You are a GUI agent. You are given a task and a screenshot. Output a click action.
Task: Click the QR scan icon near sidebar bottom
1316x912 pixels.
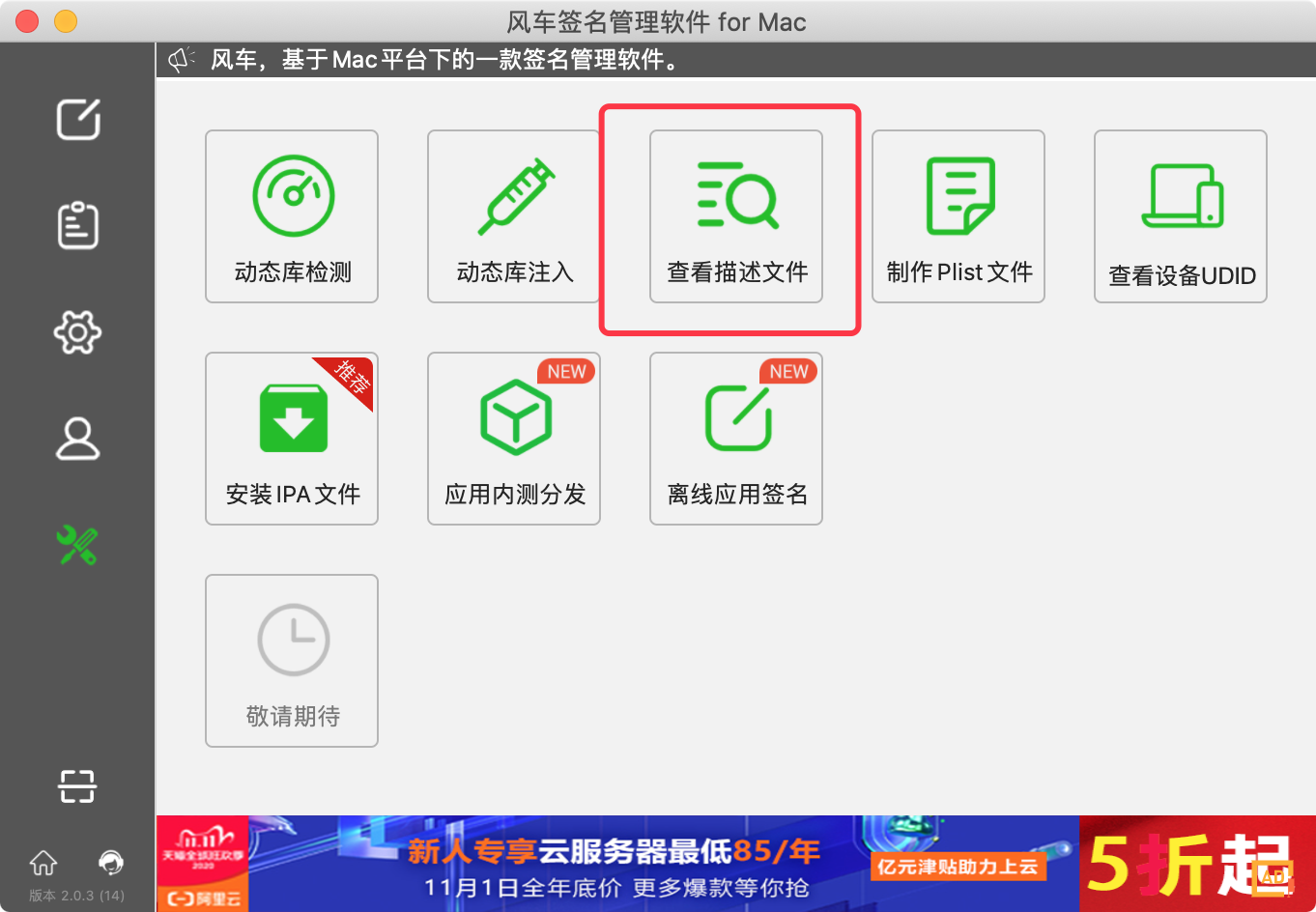(76, 787)
